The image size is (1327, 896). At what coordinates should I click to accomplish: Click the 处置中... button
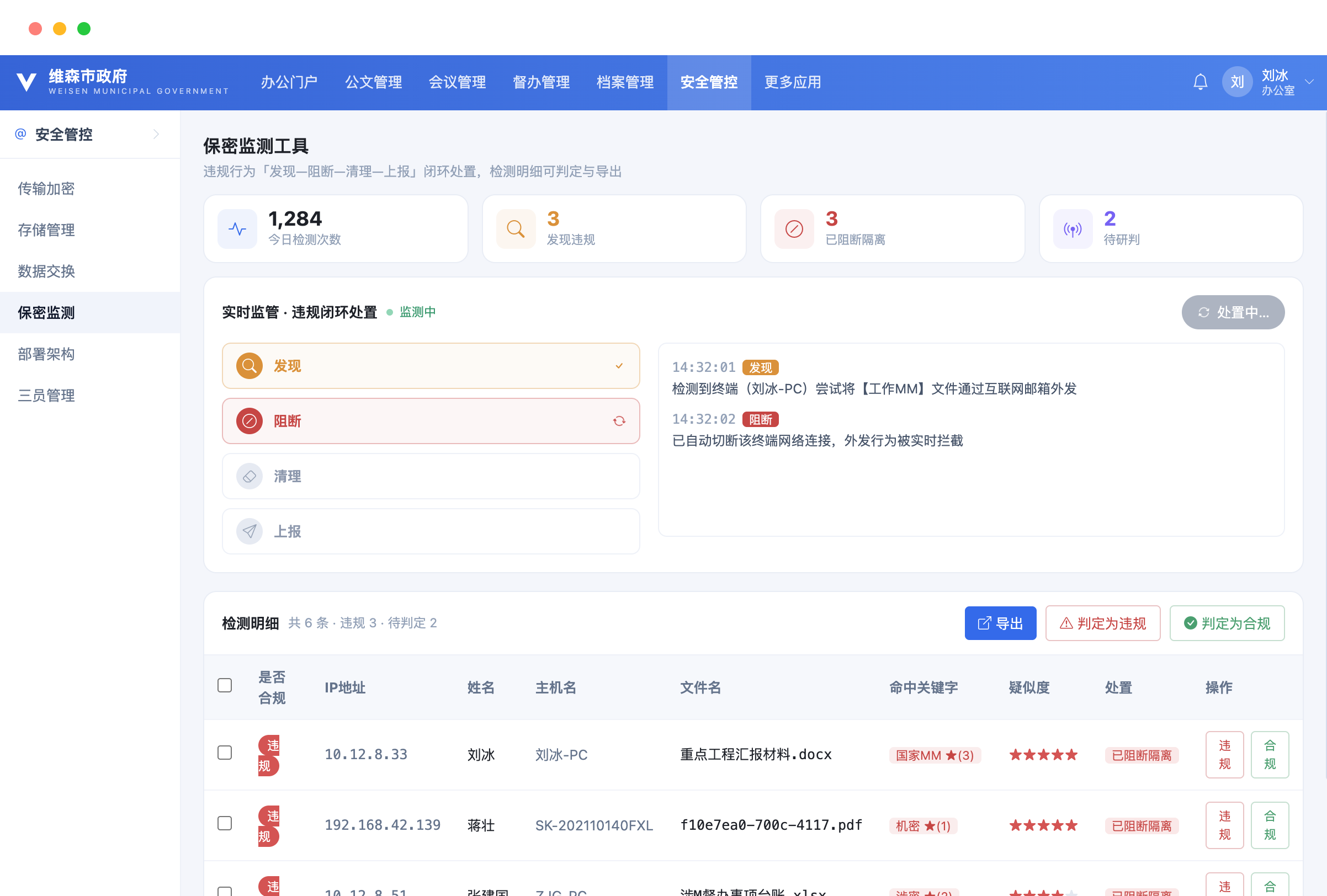click(1233, 312)
